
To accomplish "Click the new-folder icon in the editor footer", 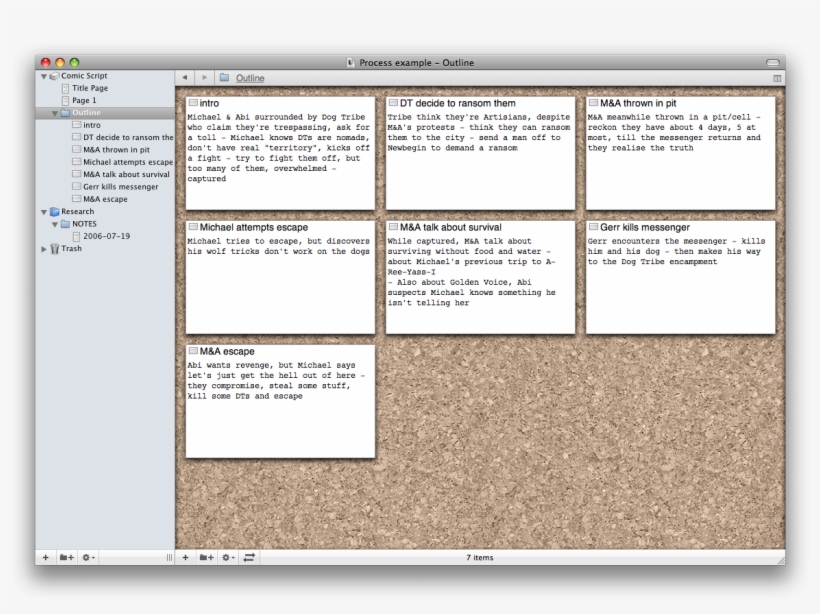I will pos(204,557).
